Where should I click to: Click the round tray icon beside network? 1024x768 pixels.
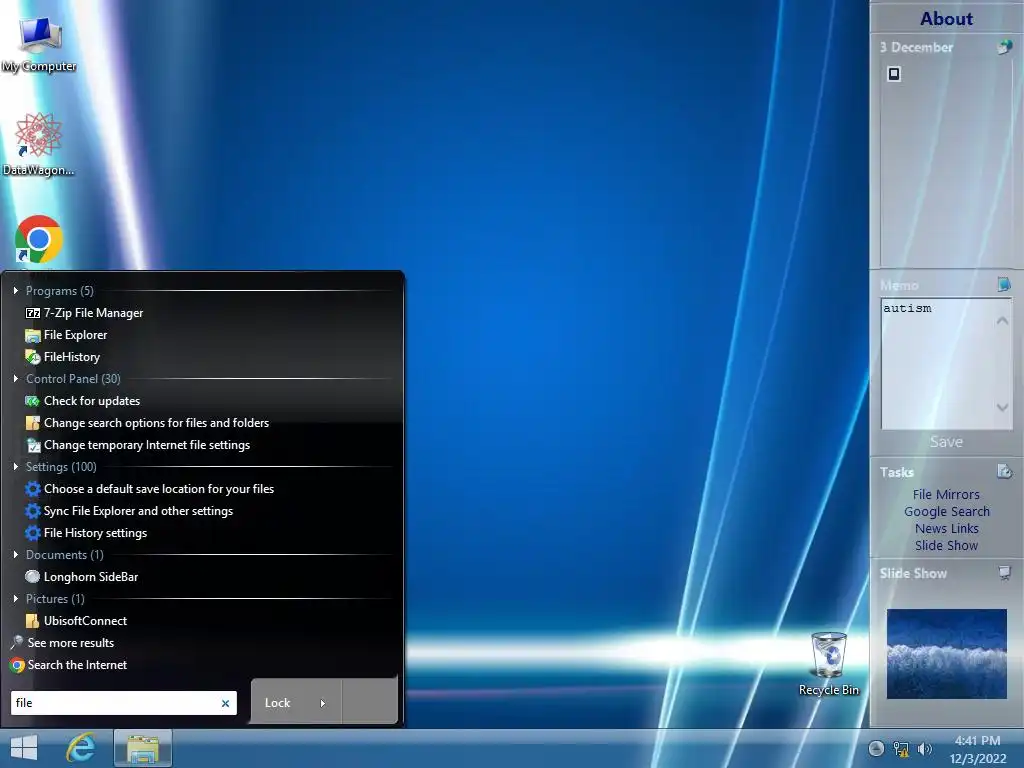[876, 749]
